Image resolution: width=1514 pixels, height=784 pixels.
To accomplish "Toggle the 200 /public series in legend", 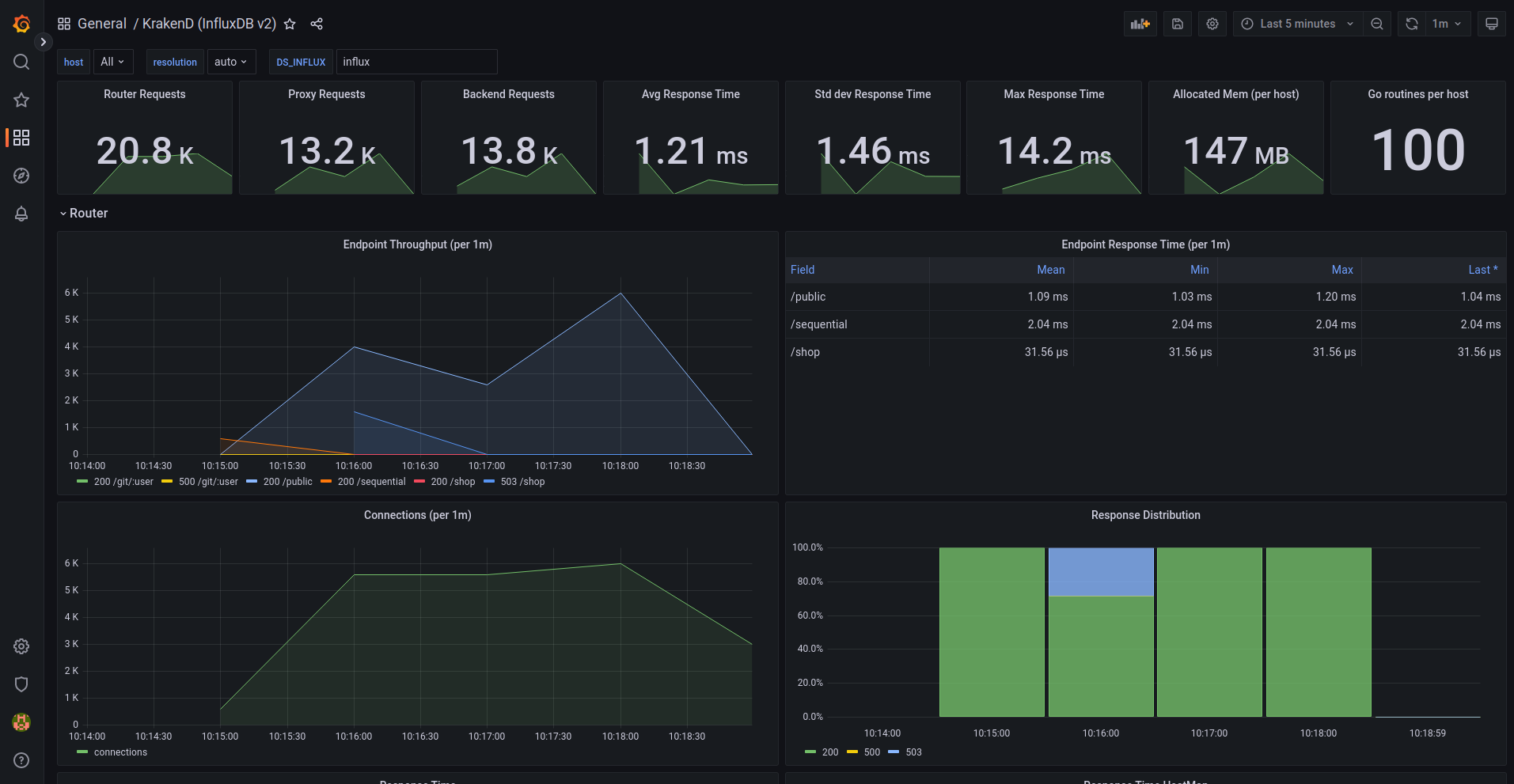I will click(287, 482).
